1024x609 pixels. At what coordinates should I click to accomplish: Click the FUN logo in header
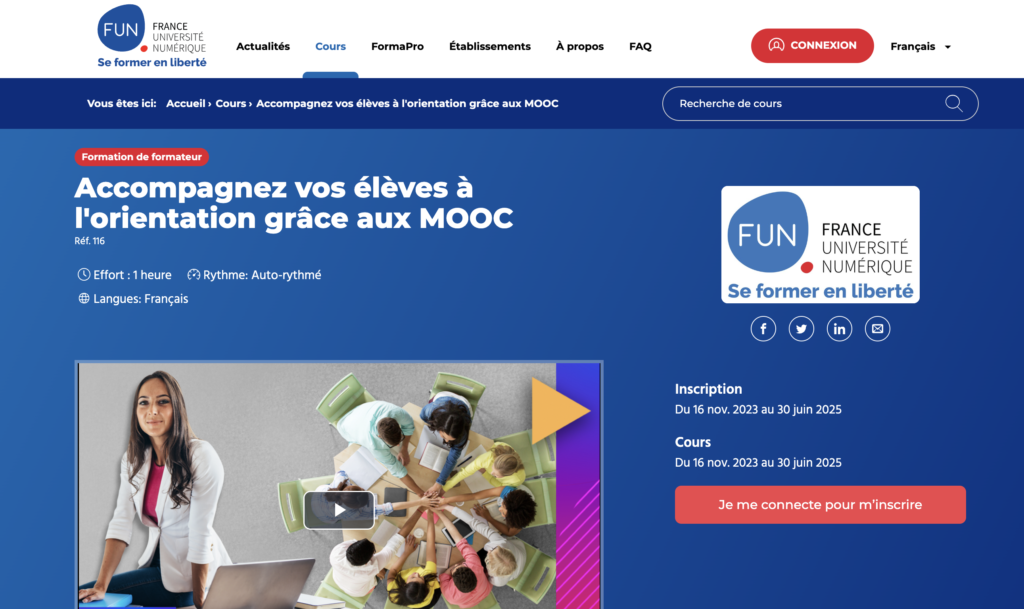pyautogui.click(x=152, y=37)
